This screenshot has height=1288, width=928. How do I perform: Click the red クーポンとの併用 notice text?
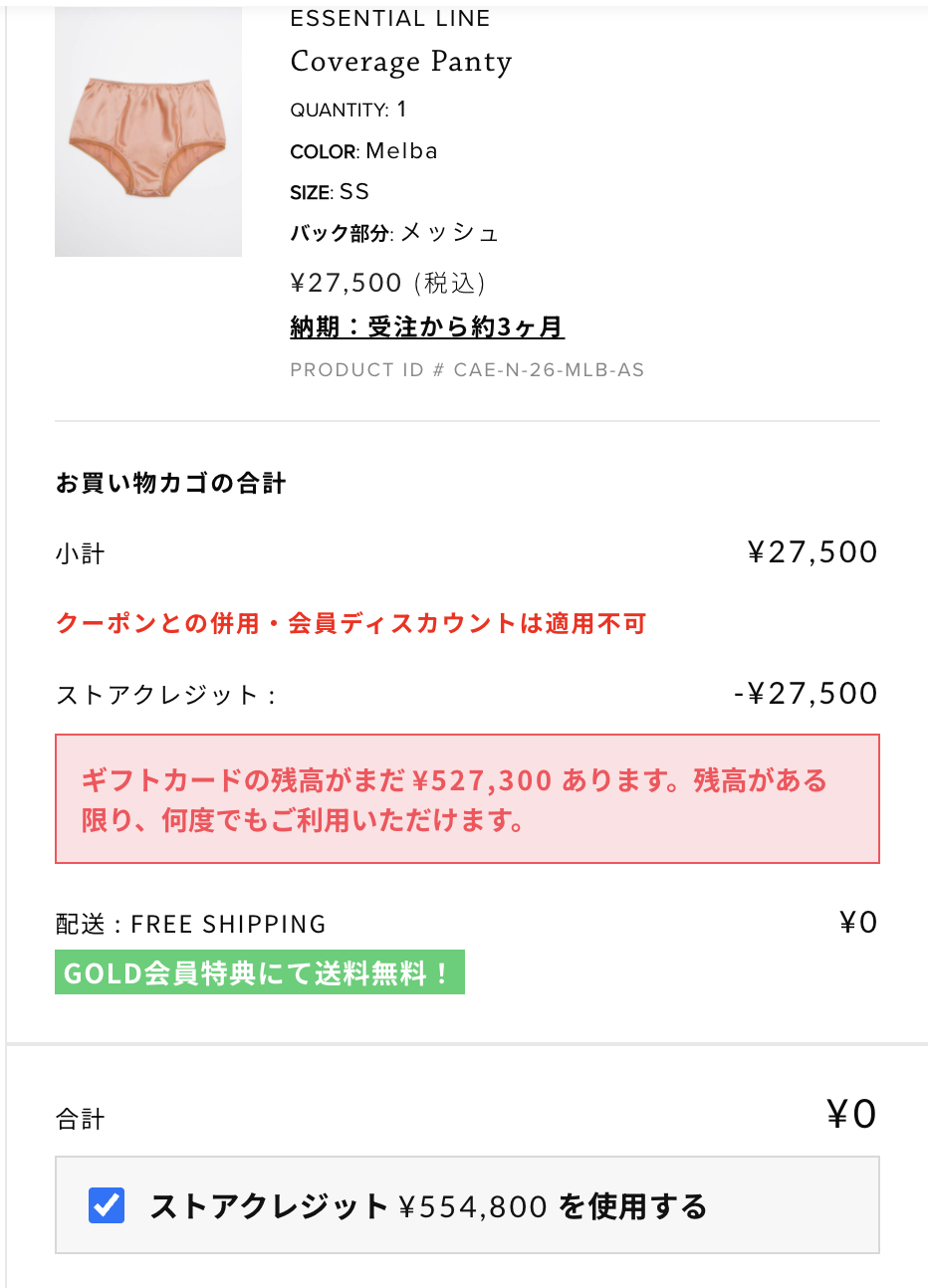pyautogui.click(x=351, y=624)
